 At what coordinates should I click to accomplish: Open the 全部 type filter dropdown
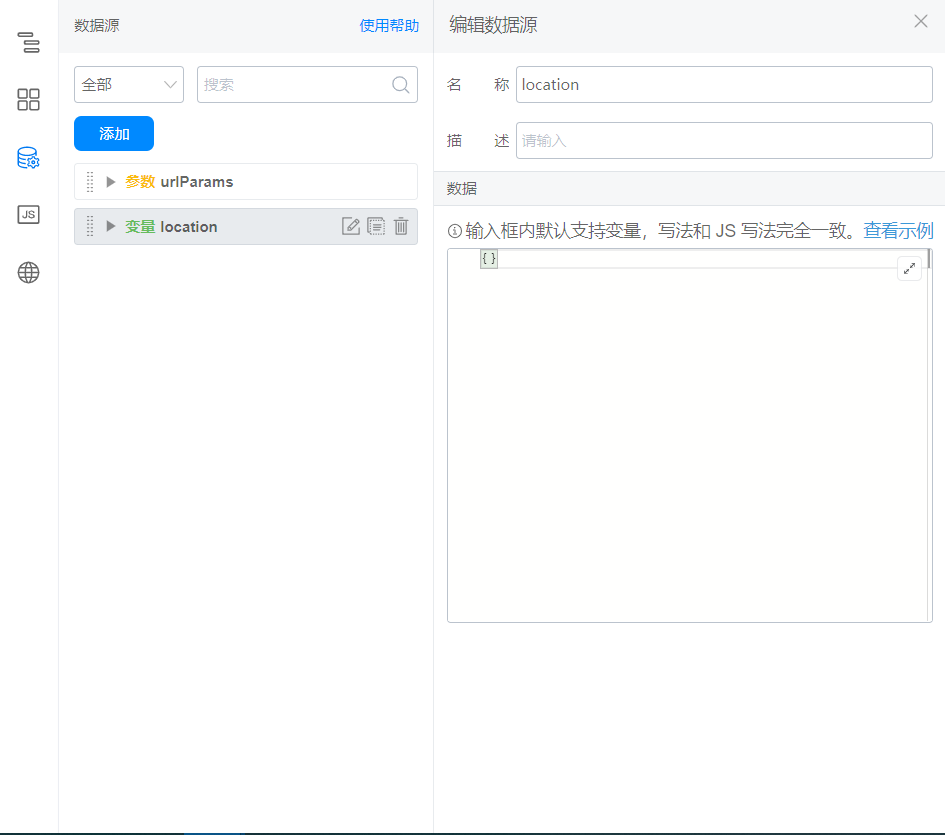point(129,84)
